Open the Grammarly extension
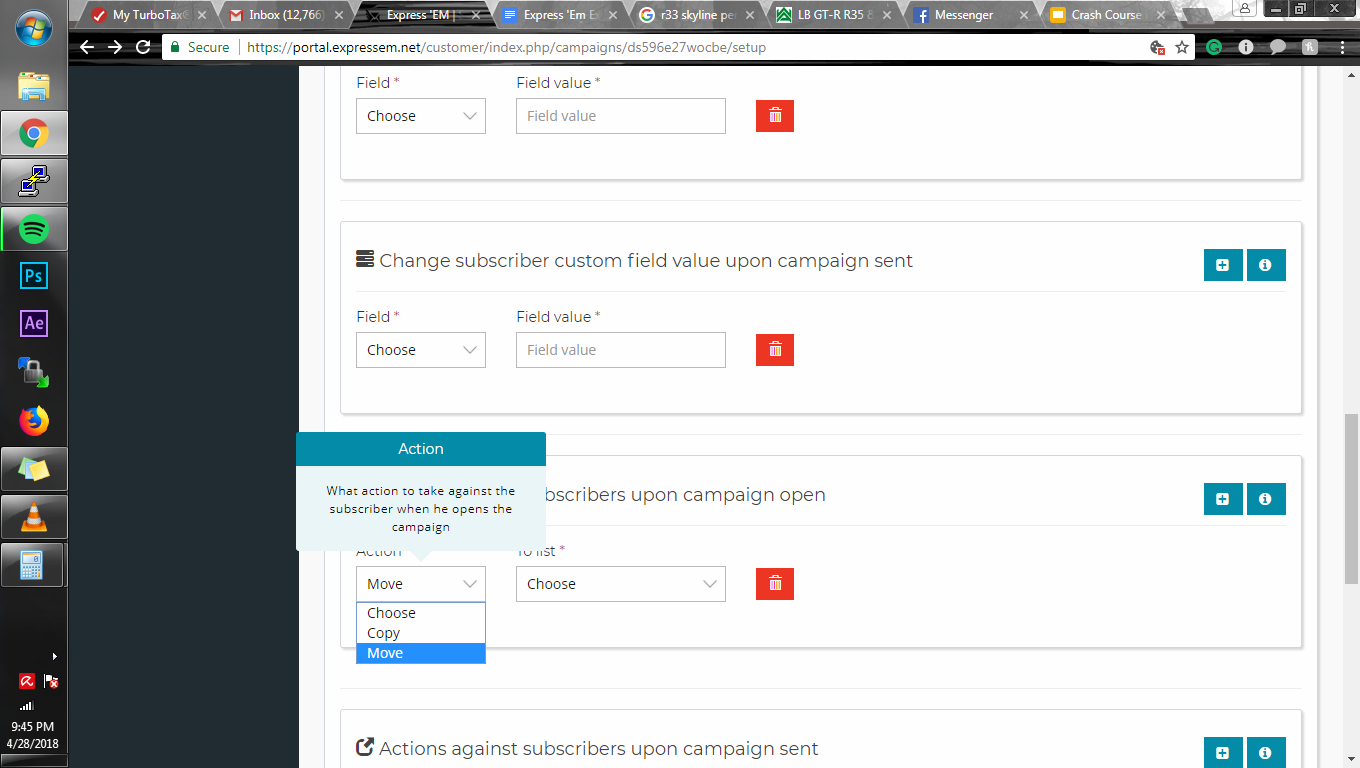Screen dimensions: 1360x768 tap(1214, 47)
